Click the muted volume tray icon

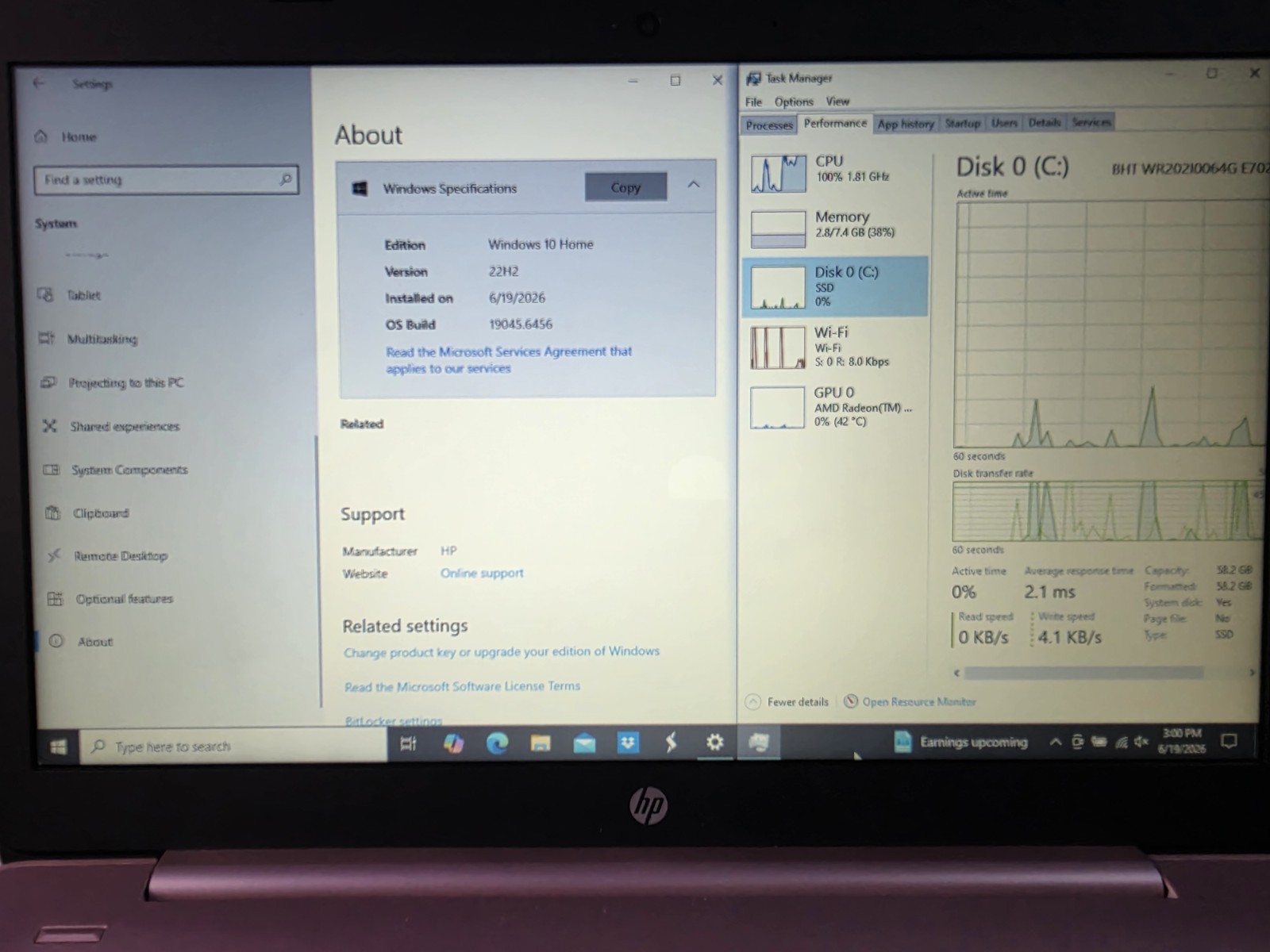(1141, 742)
